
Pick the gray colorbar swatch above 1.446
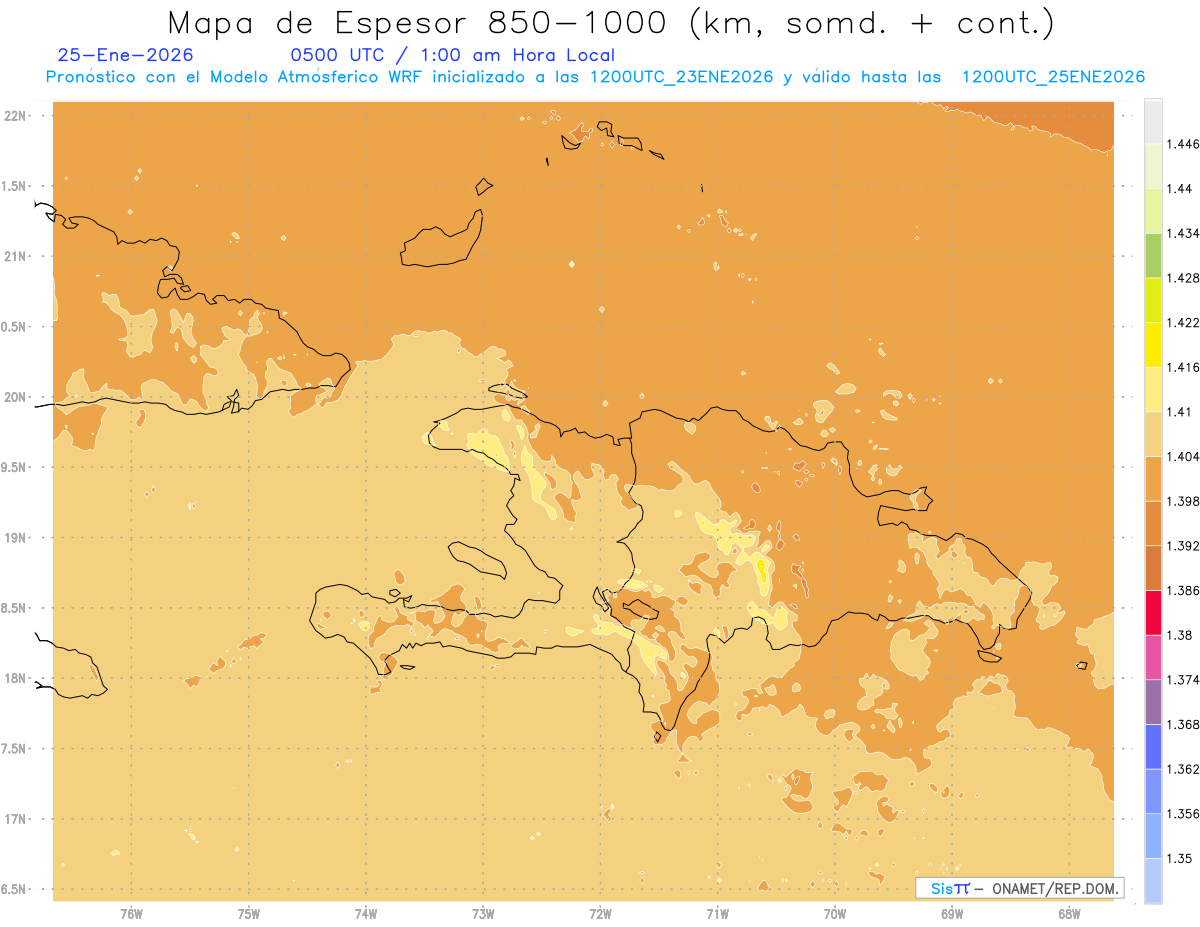click(1153, 121)
